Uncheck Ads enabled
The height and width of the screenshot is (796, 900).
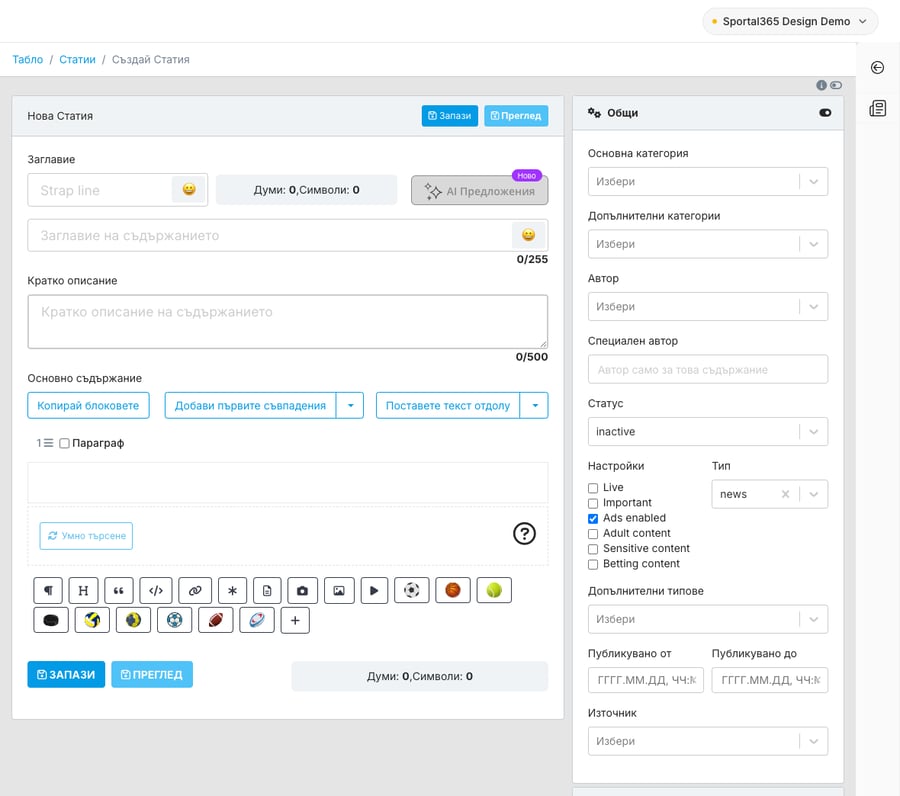coord(593,519)
